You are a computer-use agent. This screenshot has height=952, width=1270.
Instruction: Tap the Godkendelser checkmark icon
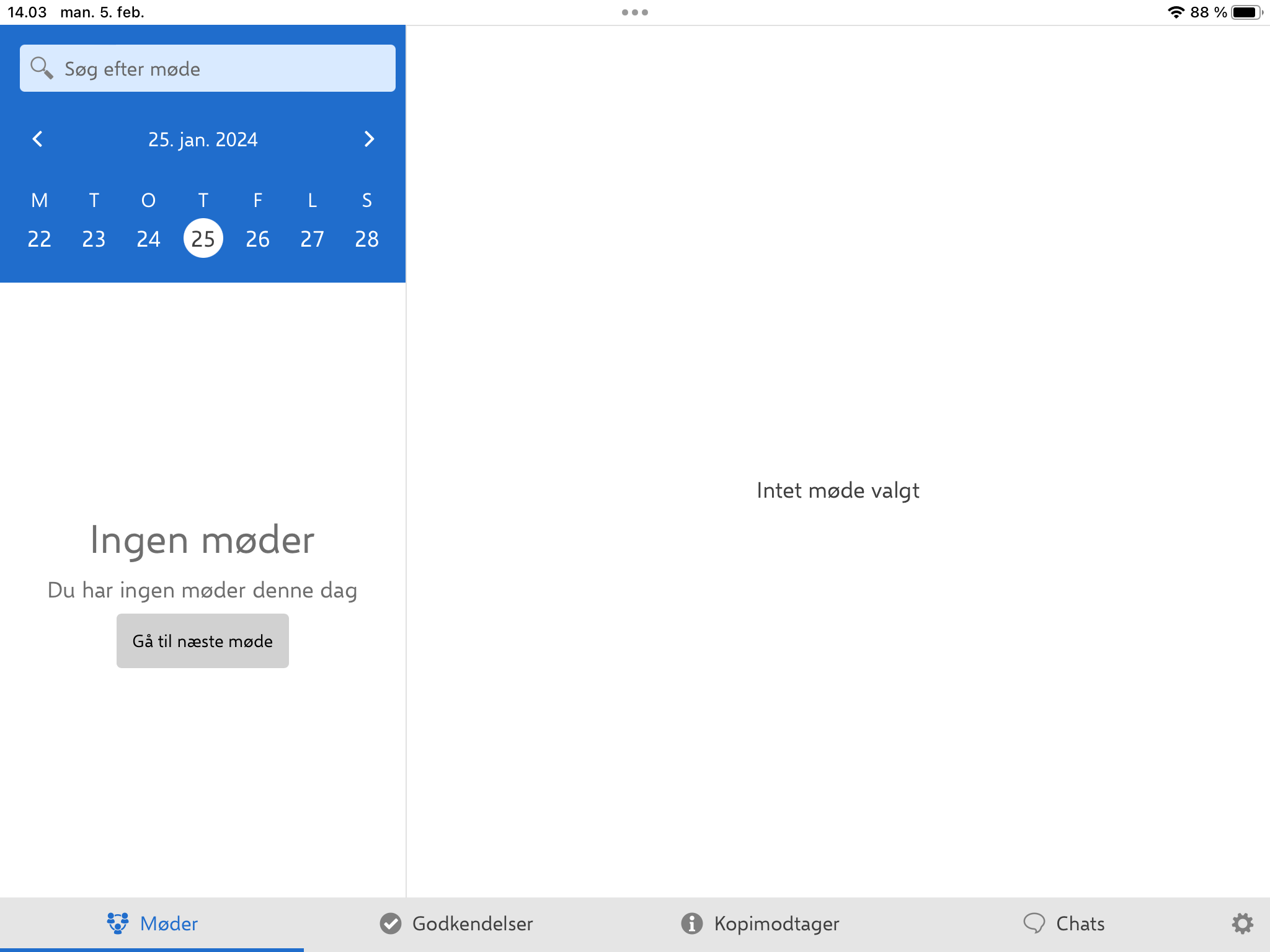[391, 923]
